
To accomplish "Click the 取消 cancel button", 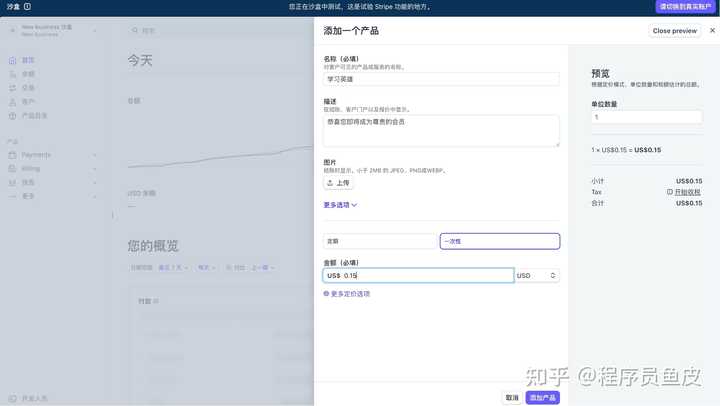I will point(512,397).
